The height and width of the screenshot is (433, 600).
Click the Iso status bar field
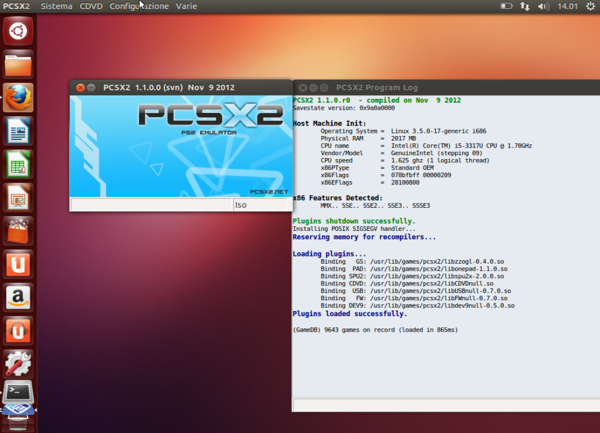260,205
